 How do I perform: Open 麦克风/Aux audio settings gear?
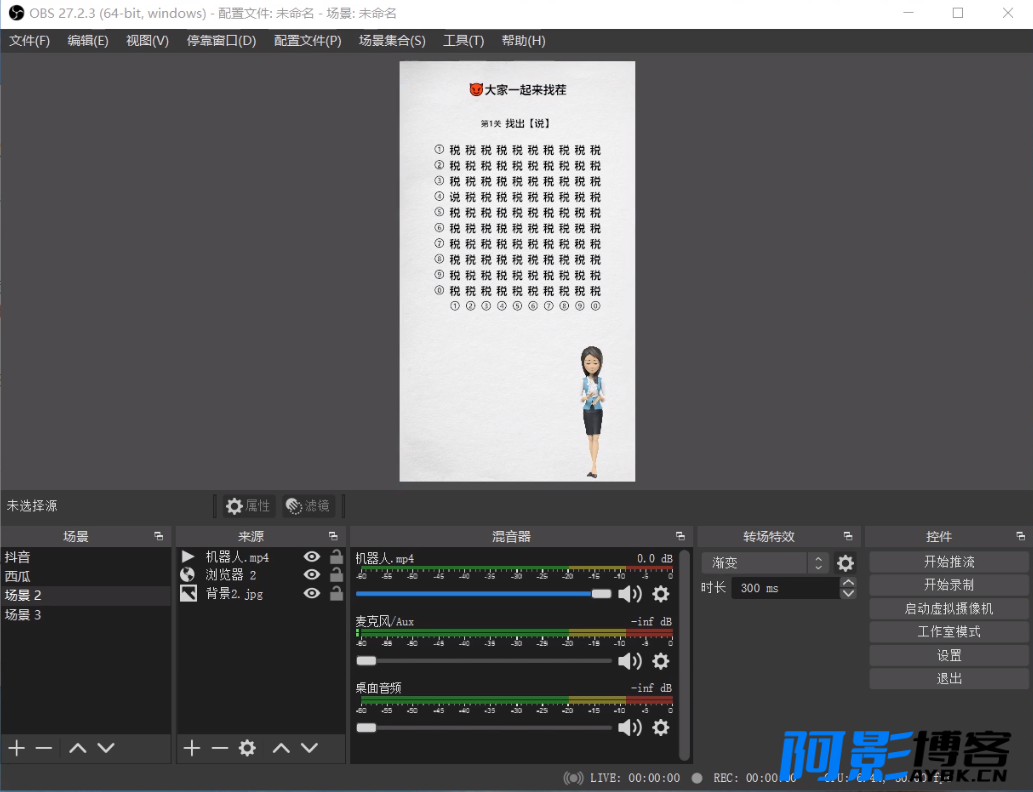coord(661,661)
